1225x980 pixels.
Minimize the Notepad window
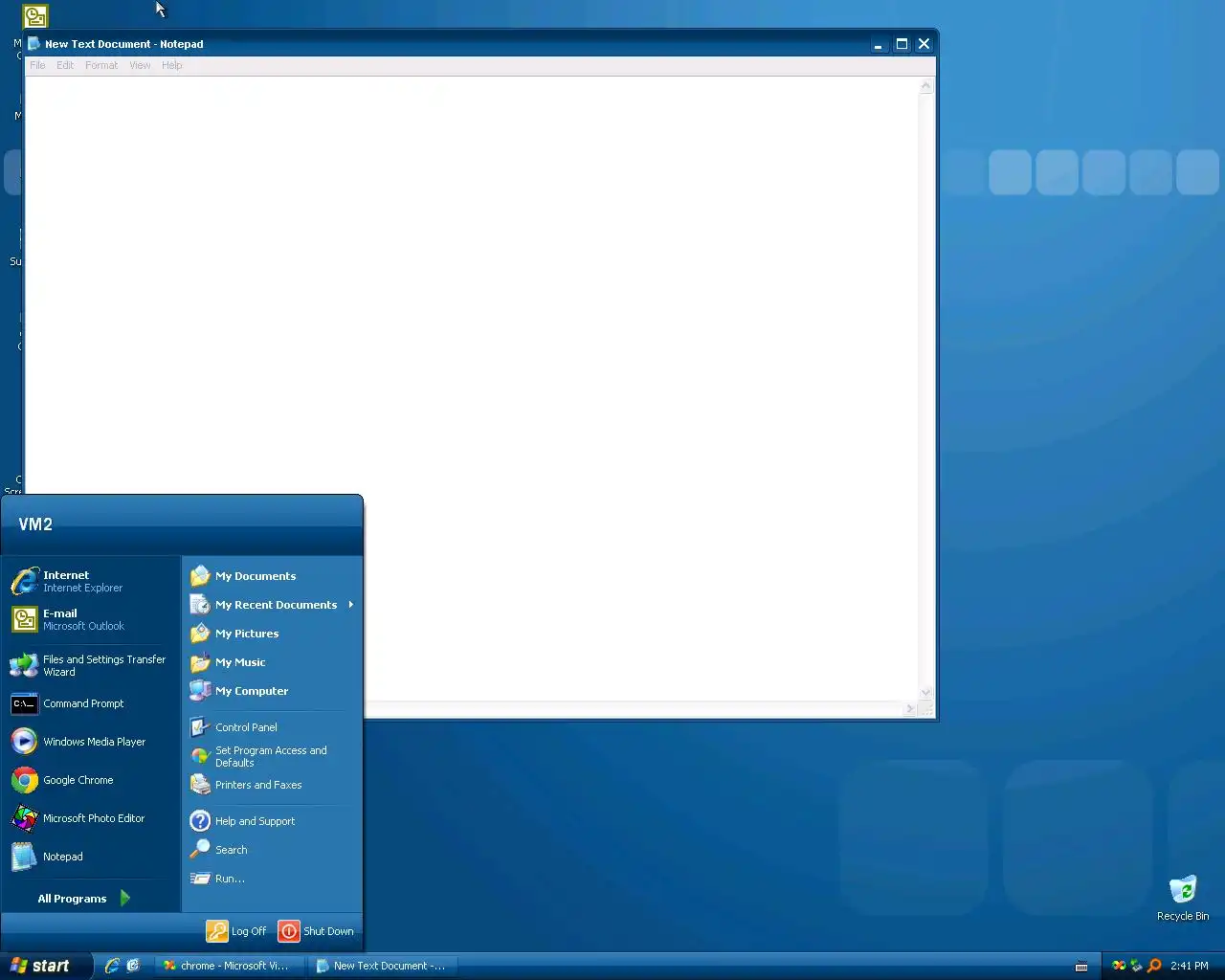(x=879, y=44)
